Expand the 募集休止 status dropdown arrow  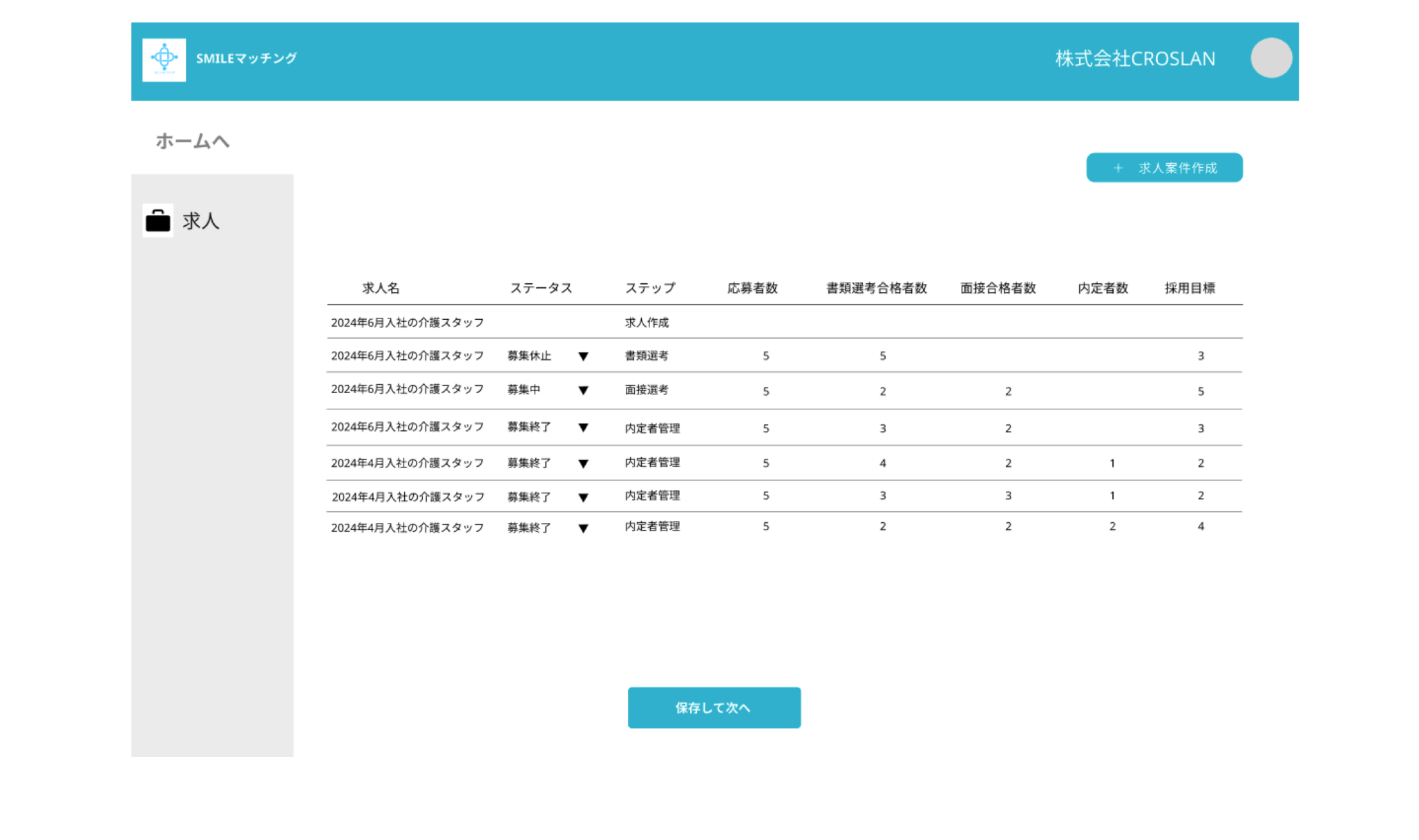tap(583, 356)
